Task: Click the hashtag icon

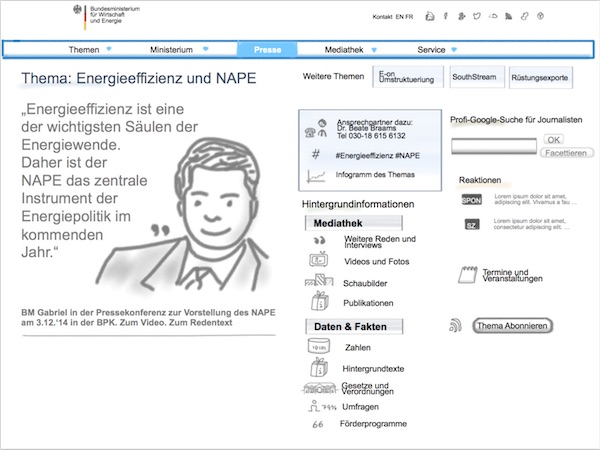Action: pyautogui.click(x=316, y=155)
